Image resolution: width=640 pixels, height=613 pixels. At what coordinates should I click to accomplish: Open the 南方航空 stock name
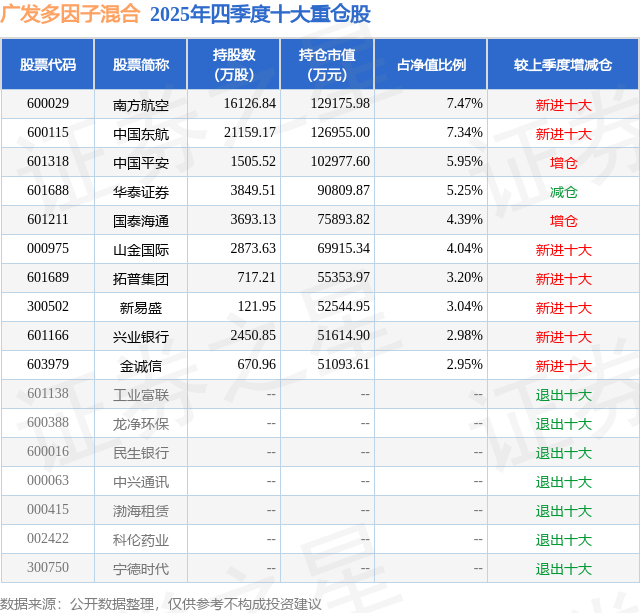[x=141, y=105]
